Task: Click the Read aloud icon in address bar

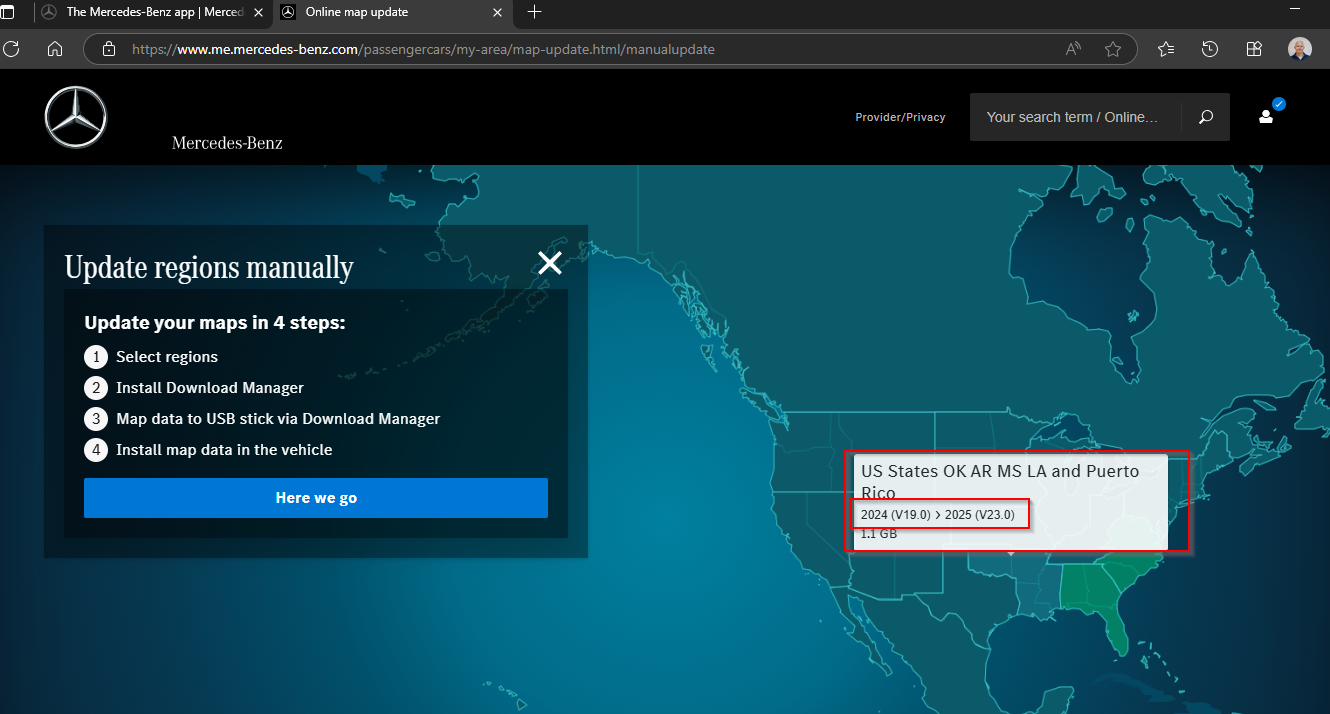Action: (1073, 49)
